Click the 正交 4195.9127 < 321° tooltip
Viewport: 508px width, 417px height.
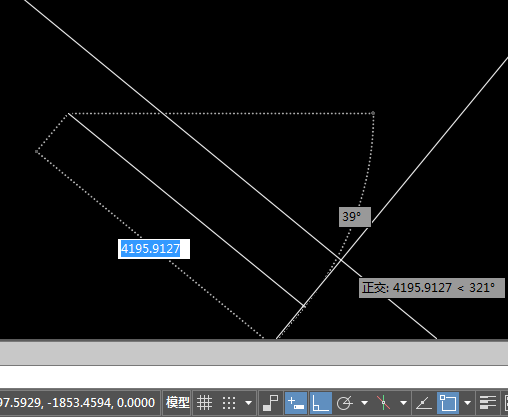coord(432,288)
